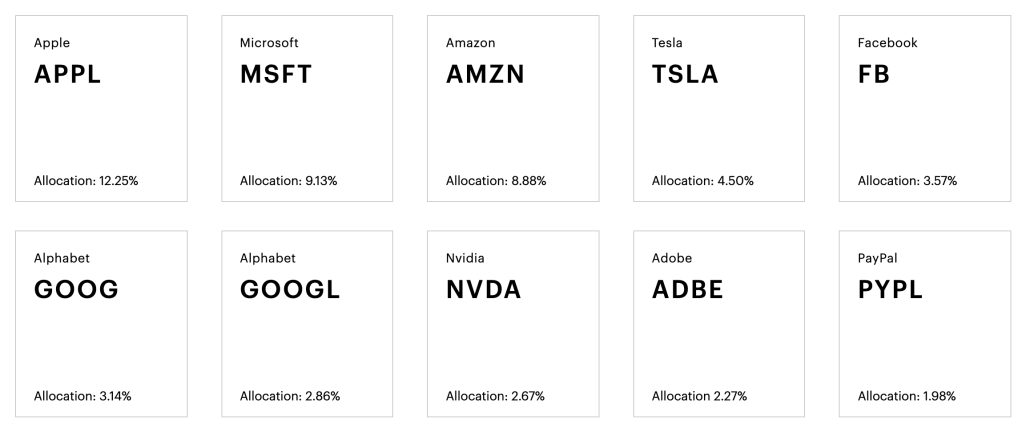Click the Adobe Allocation 2.27% text
Image resolution: width=1022 pixels, height=428 pixels.
[701, 396]
